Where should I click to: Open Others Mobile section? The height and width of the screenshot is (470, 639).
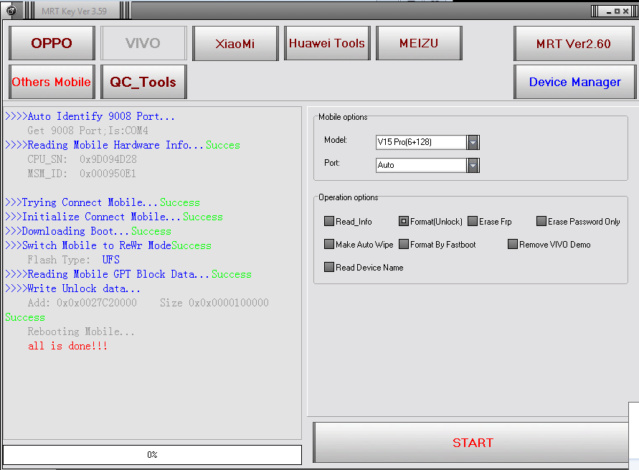pos(52,82)
